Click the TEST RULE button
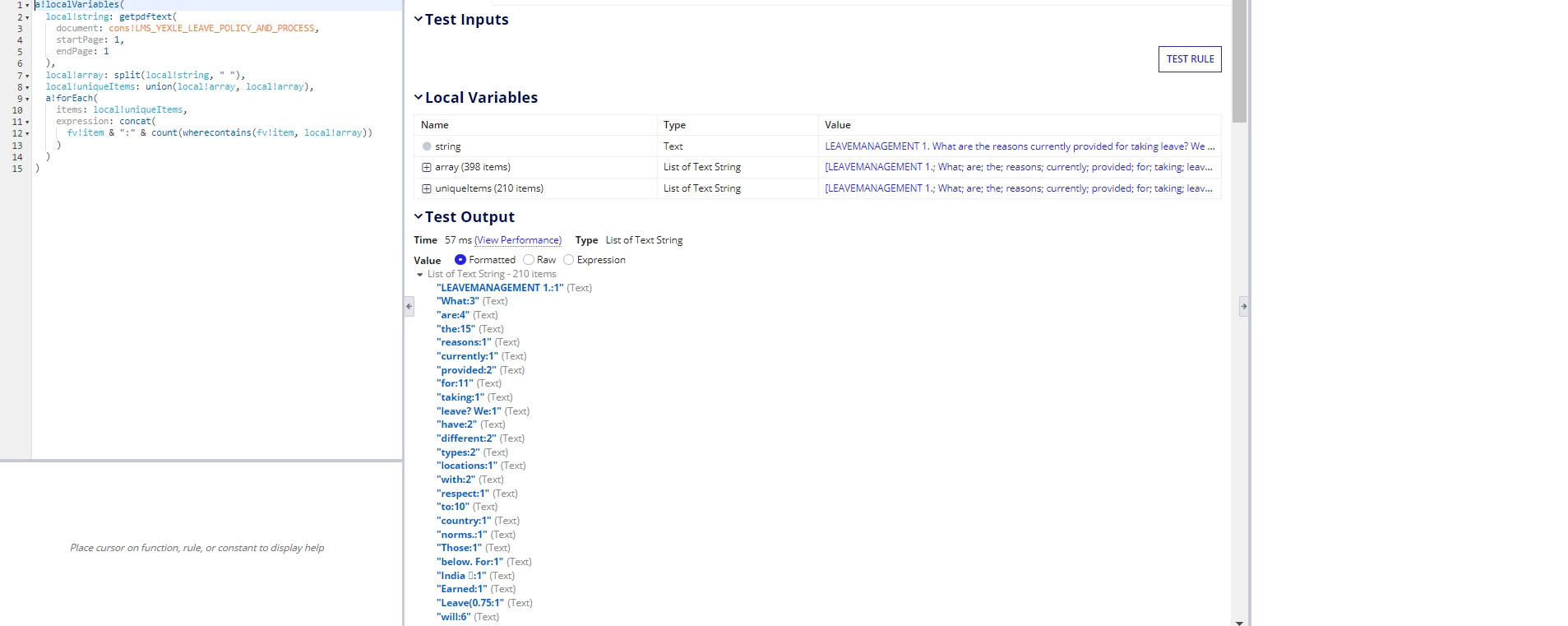The width and height of the screenshot is (1568, 626). 1190,59
